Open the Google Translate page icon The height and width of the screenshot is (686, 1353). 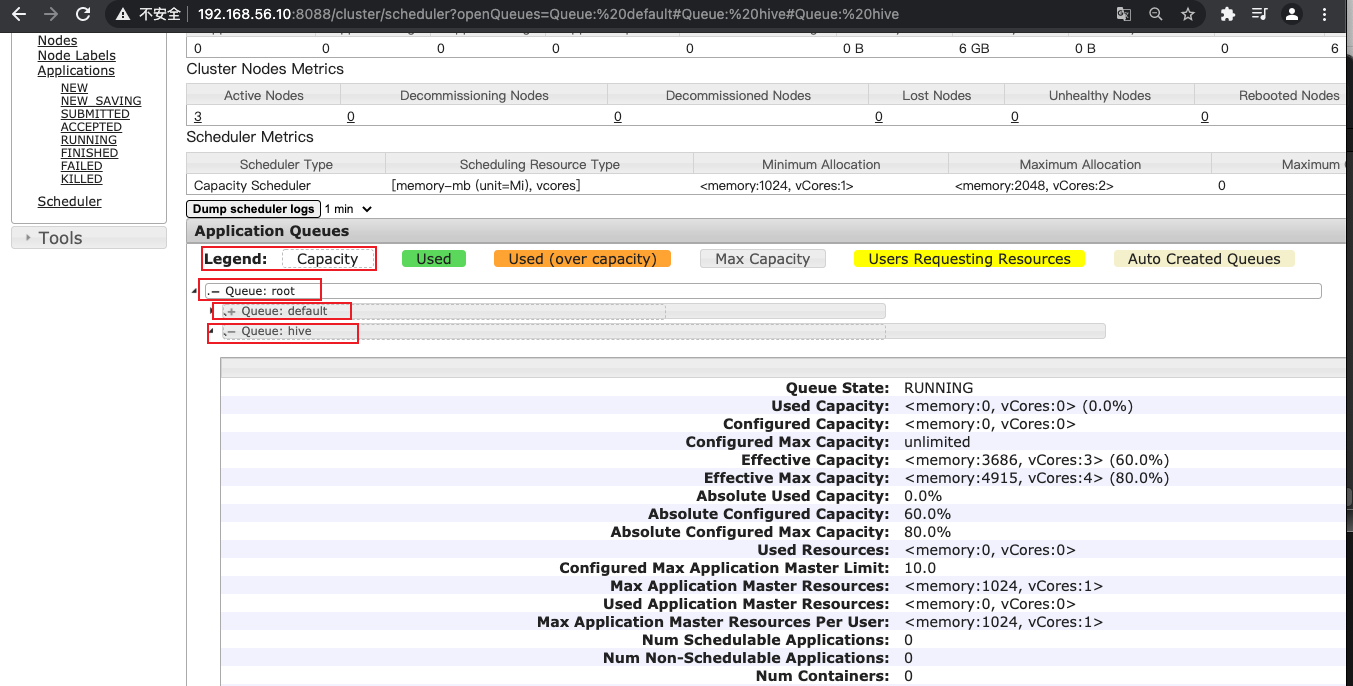pyautogui.click(x=1124, y=14)
